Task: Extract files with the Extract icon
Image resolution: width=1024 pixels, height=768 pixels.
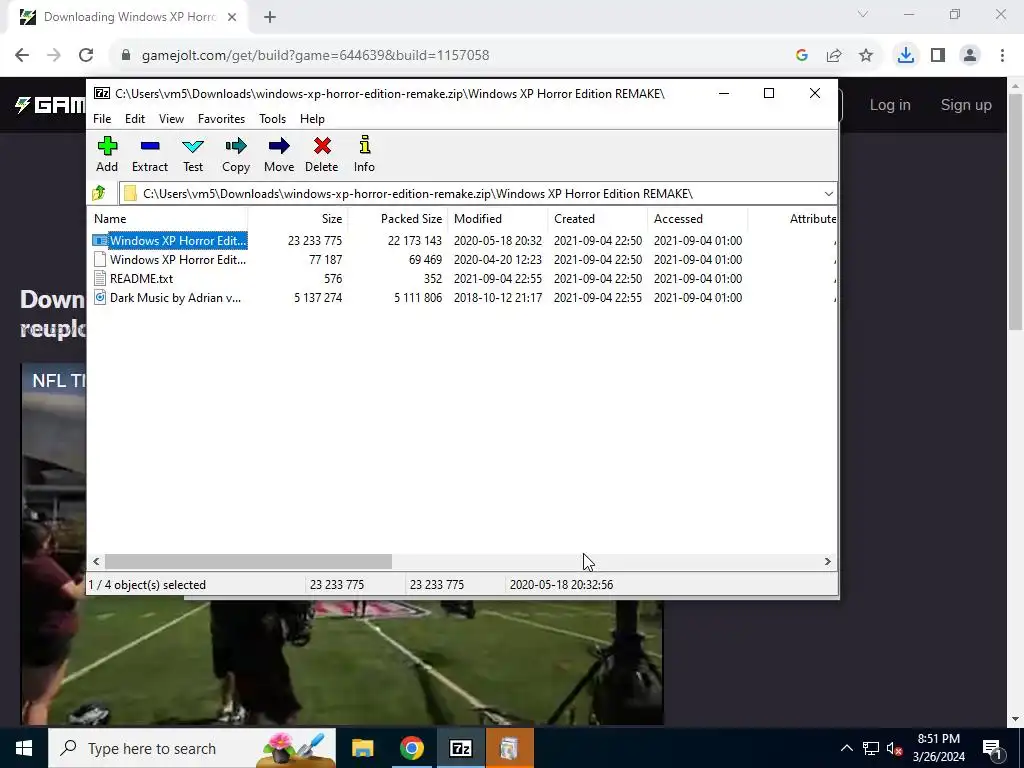Action: pyautogui.click(x=150, y=146)
